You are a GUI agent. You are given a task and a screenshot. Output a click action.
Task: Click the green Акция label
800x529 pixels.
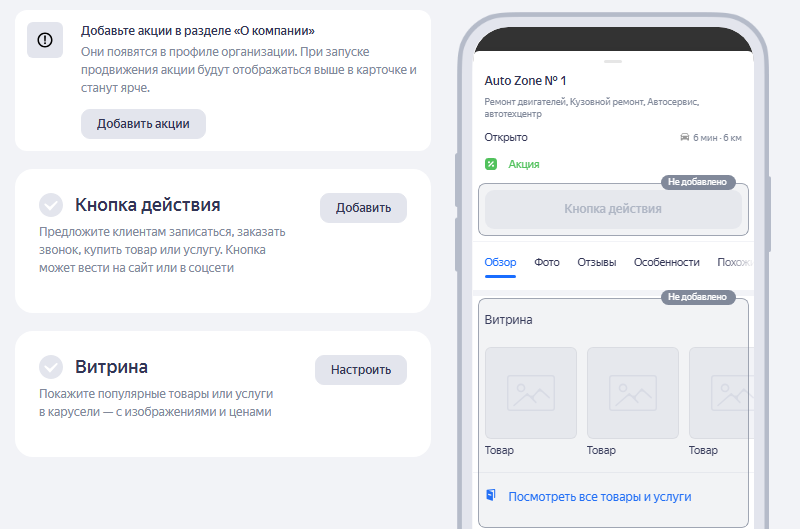tap(523, 164)
